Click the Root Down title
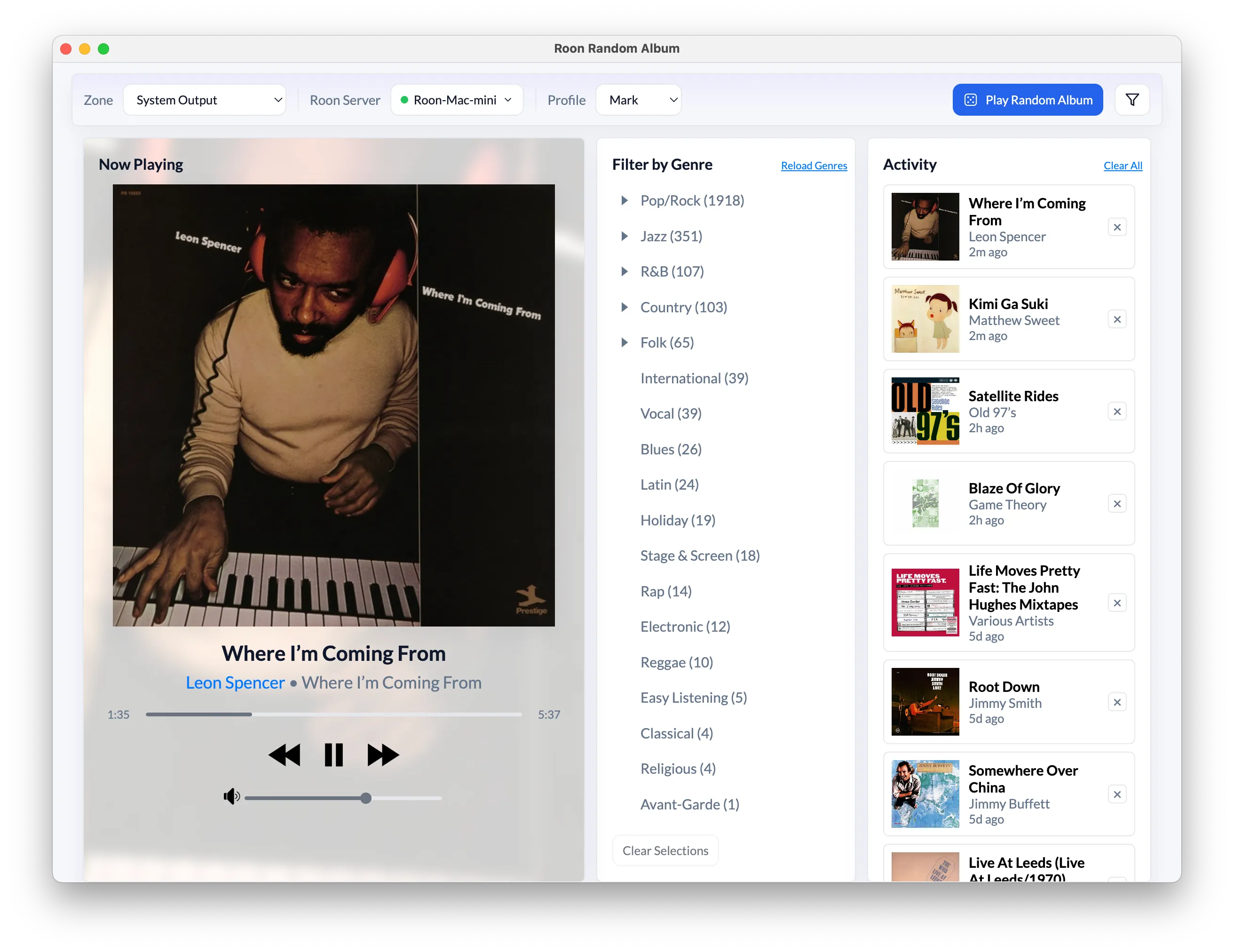This screenshot has height=952, width=1234. tap(1004, 687)
